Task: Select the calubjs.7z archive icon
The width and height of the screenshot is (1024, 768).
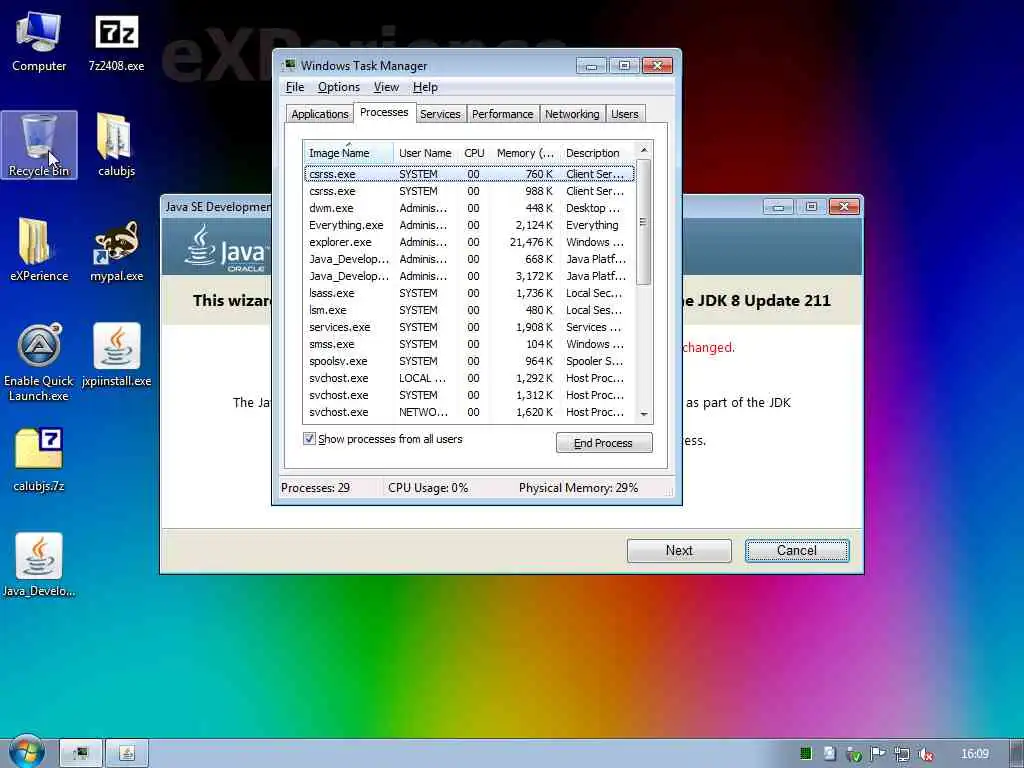Action: pos(39,460)
